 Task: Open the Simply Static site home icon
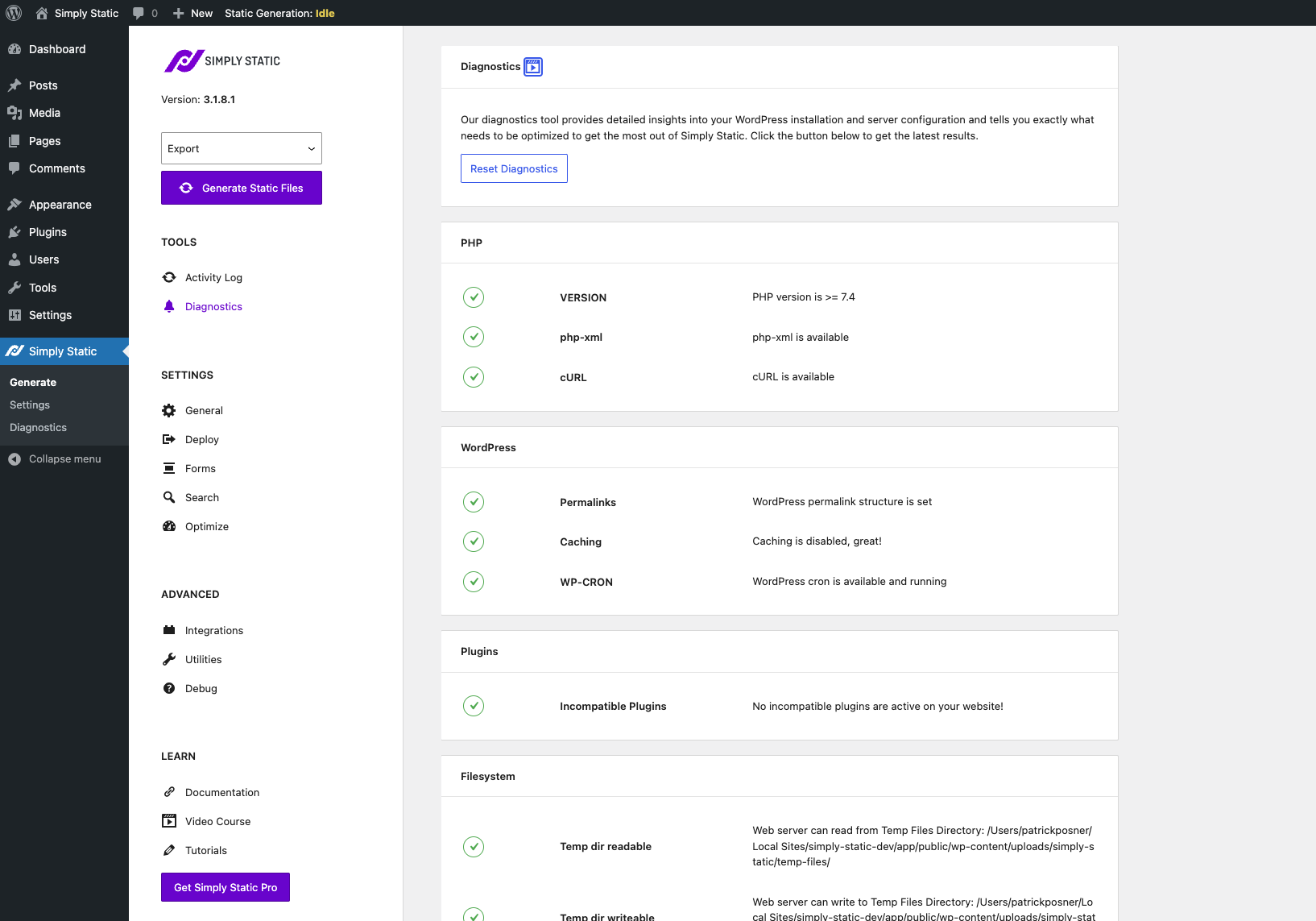(x=42, y=13)
